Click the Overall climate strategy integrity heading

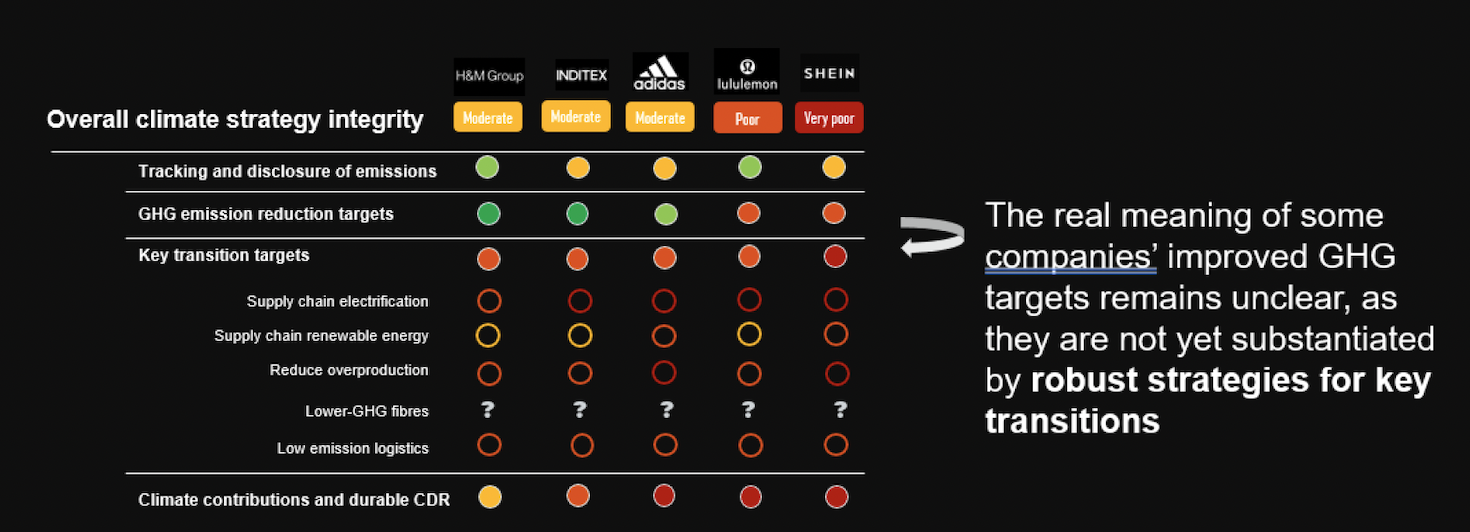235,120
